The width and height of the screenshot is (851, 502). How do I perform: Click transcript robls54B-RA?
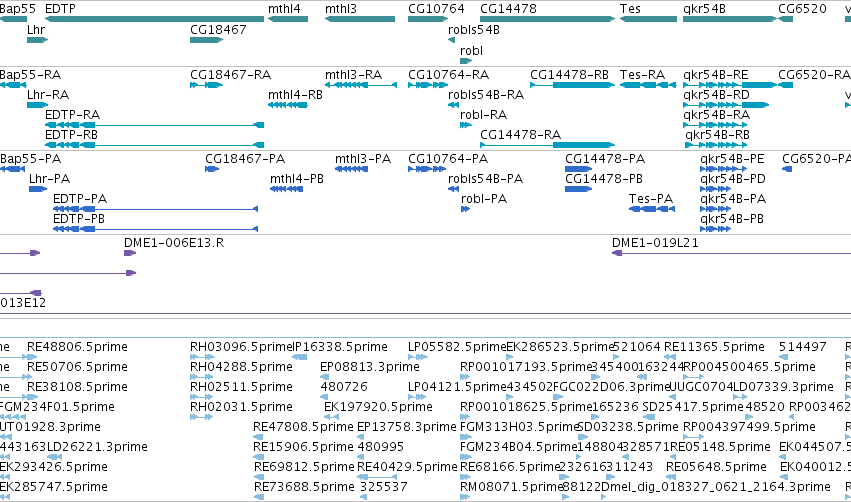[454, 105]
